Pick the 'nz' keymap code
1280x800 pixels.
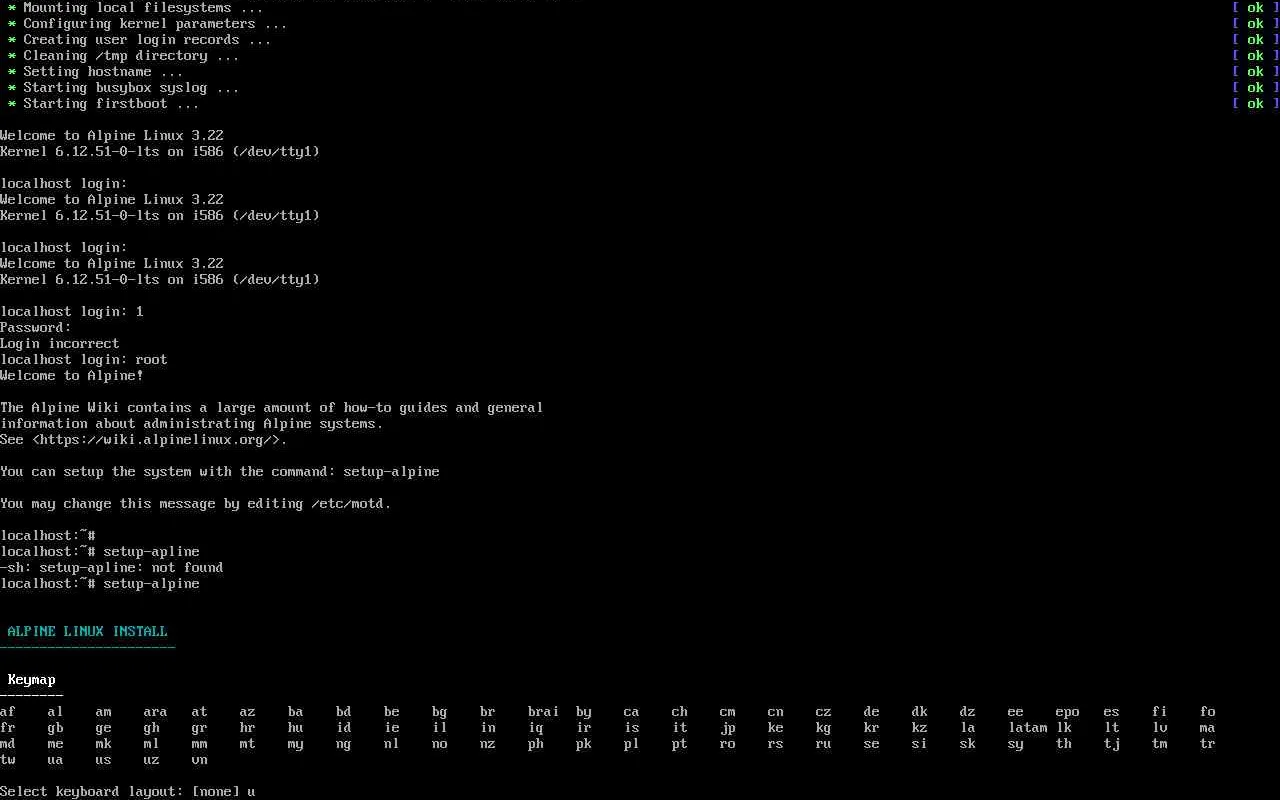click(488, 743)
